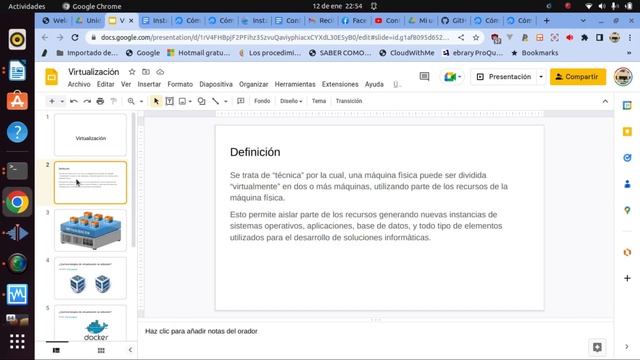The image size is (640, 360).
Task: Open new slide layout dropdown arrow
Action: (x=62, y=101)
